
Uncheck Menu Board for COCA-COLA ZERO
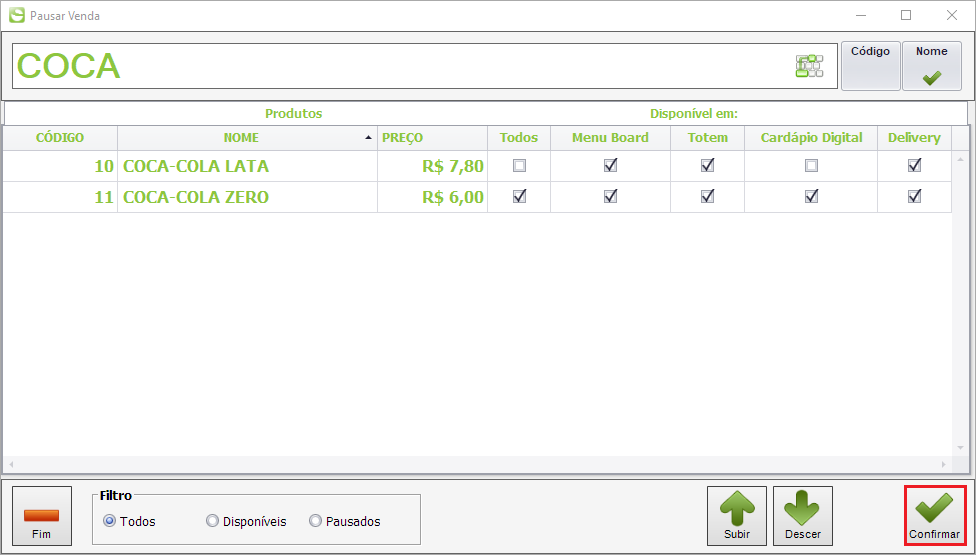pos(611,197)
